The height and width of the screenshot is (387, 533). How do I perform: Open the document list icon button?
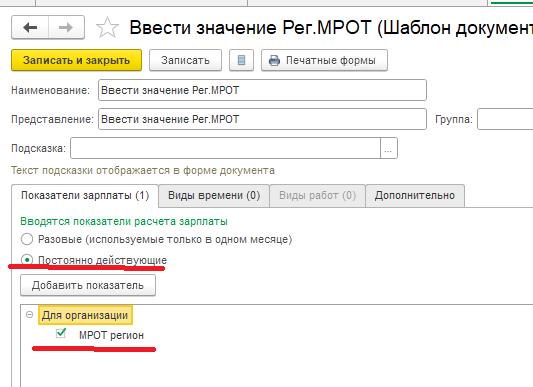pos(241,60)
